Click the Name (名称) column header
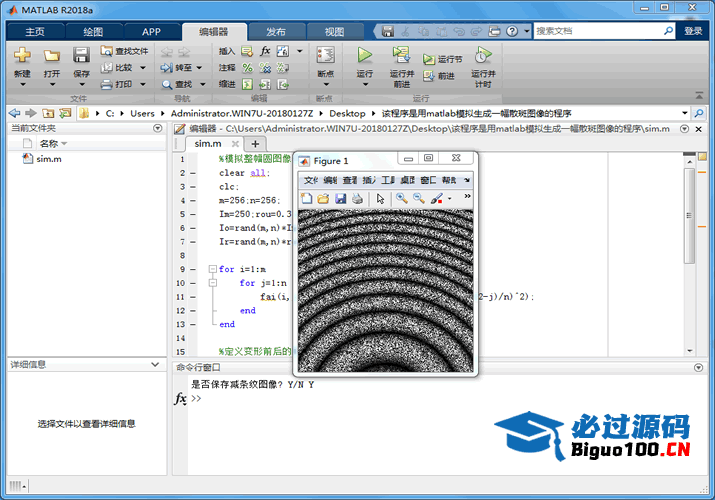Screen dimensions: 715x500 coord(49,144)
